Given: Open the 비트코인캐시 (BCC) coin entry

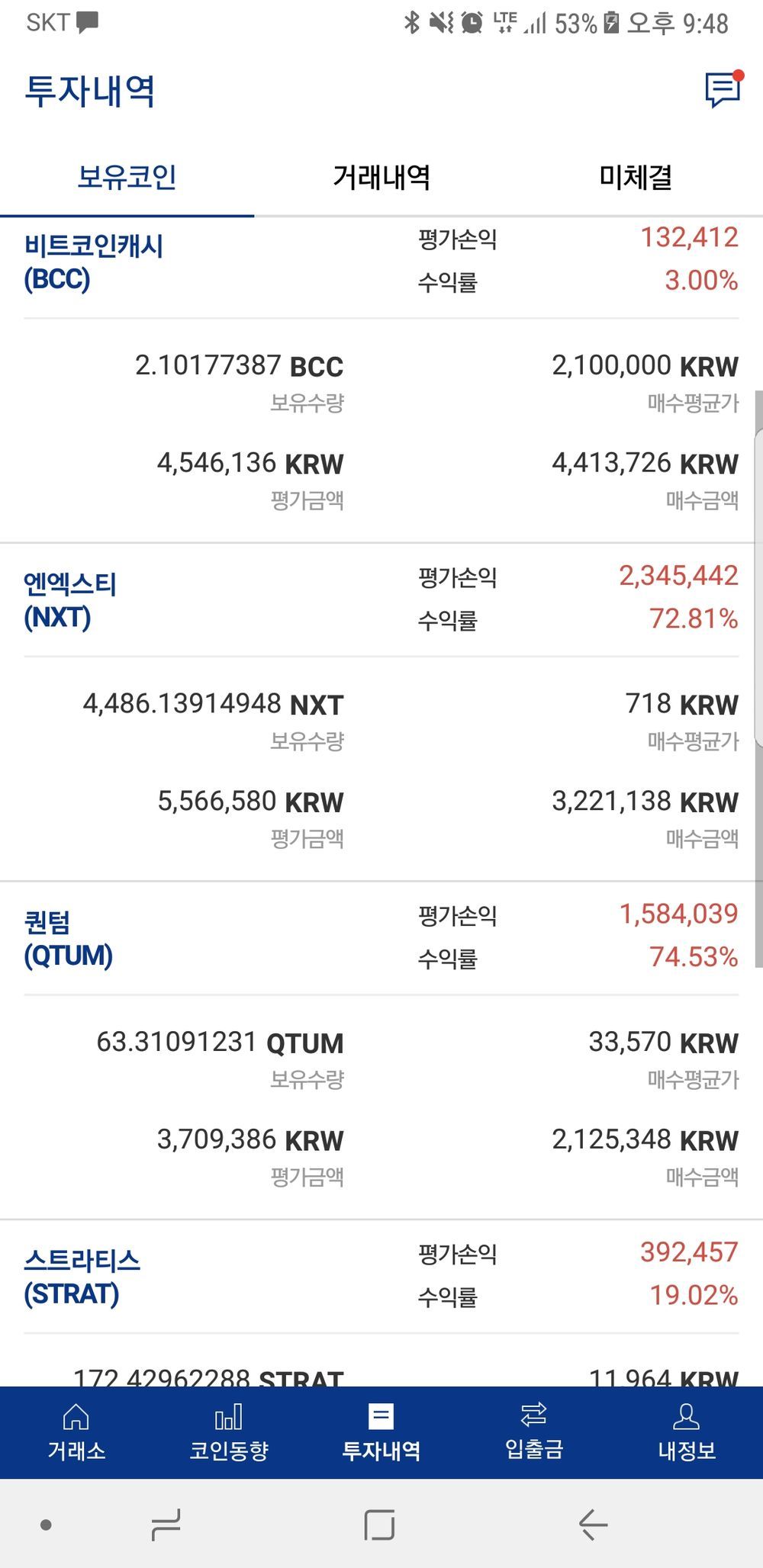Looking at the screenshot, I should (94, 262).
